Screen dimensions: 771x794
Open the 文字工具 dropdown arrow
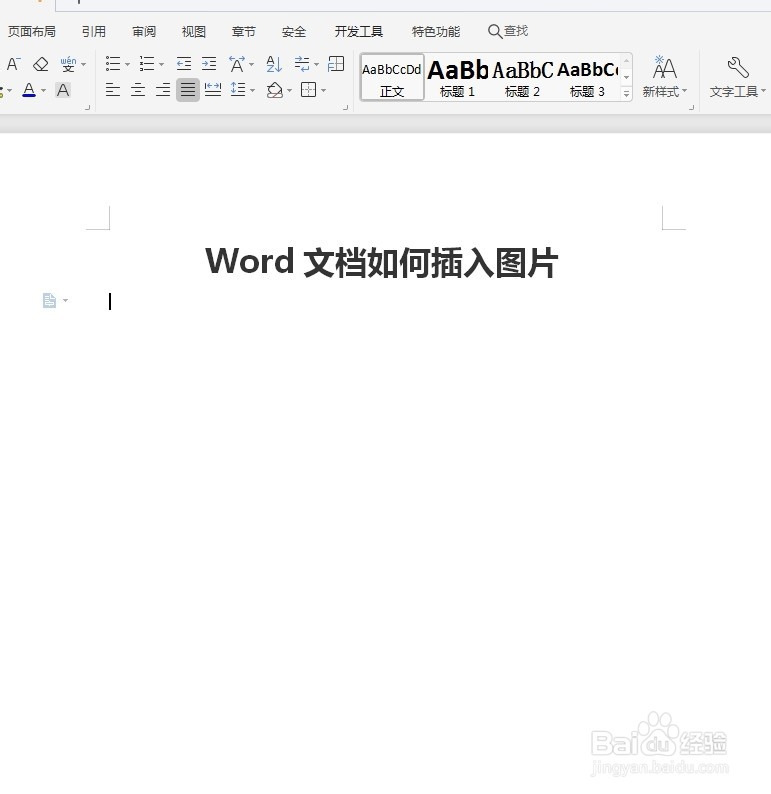(763, 91)
